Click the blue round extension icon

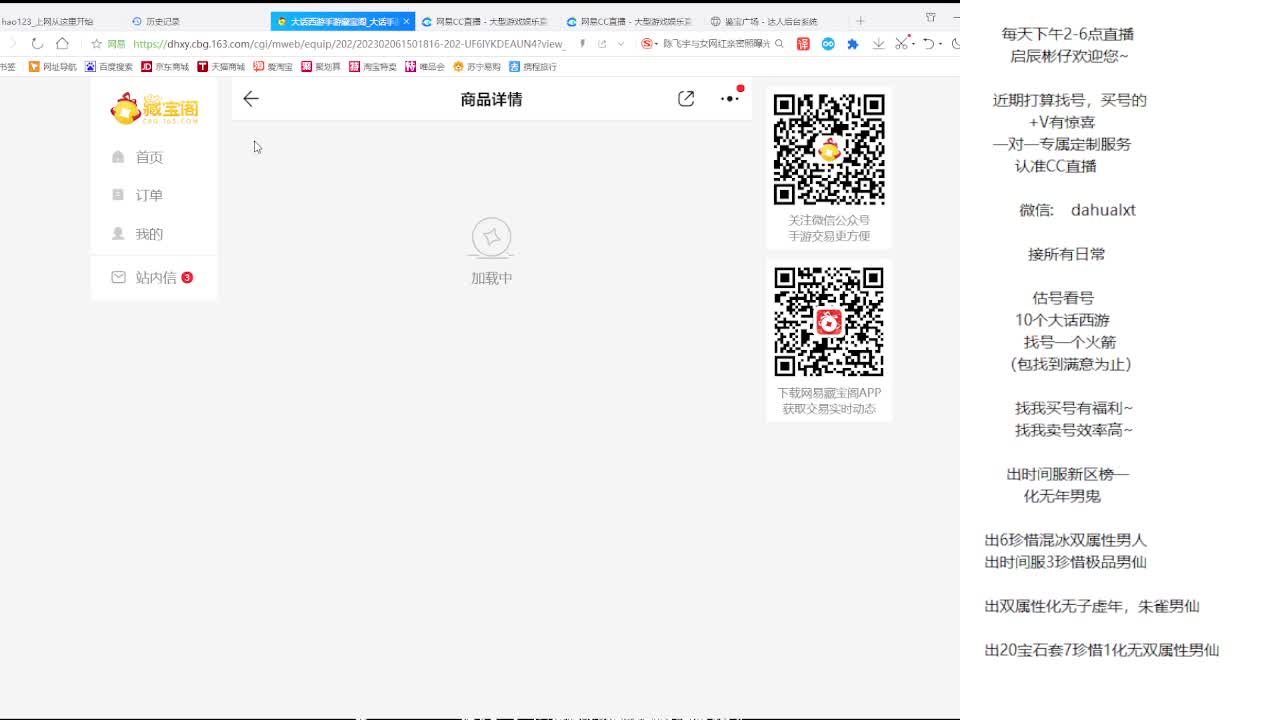(x=828, y=44)
